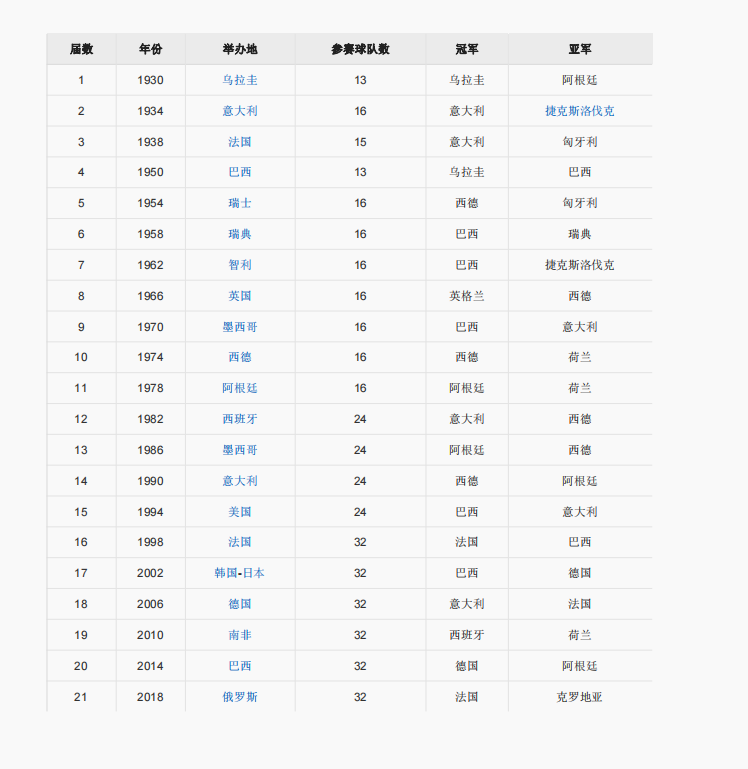Click the 西德 host link for 1974
748x769 pixels.
pos(240,357)
